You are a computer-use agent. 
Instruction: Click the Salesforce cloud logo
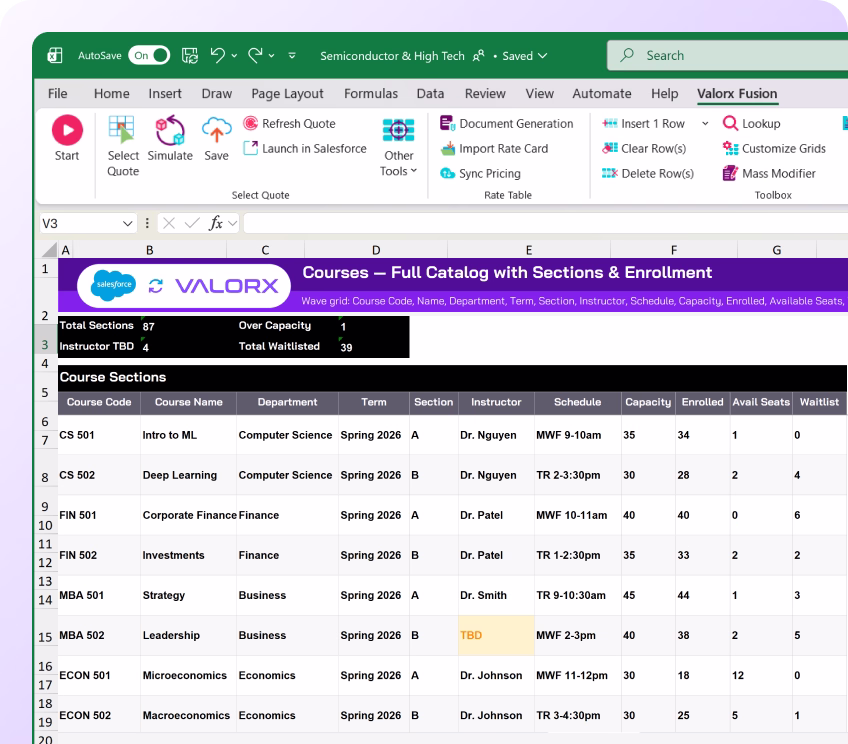click(x=113, y=284)
